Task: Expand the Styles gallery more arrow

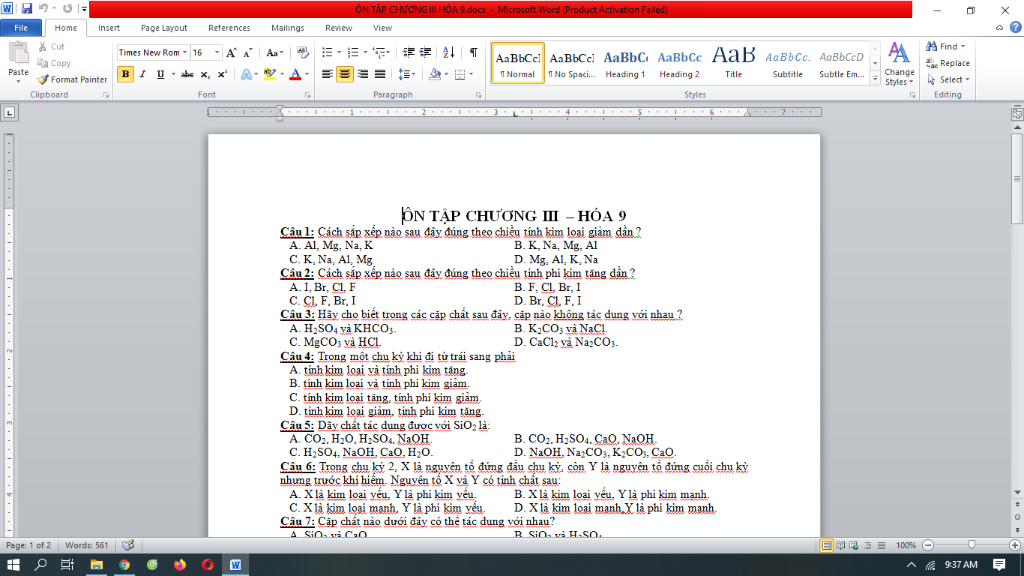Action: [875, 78]
